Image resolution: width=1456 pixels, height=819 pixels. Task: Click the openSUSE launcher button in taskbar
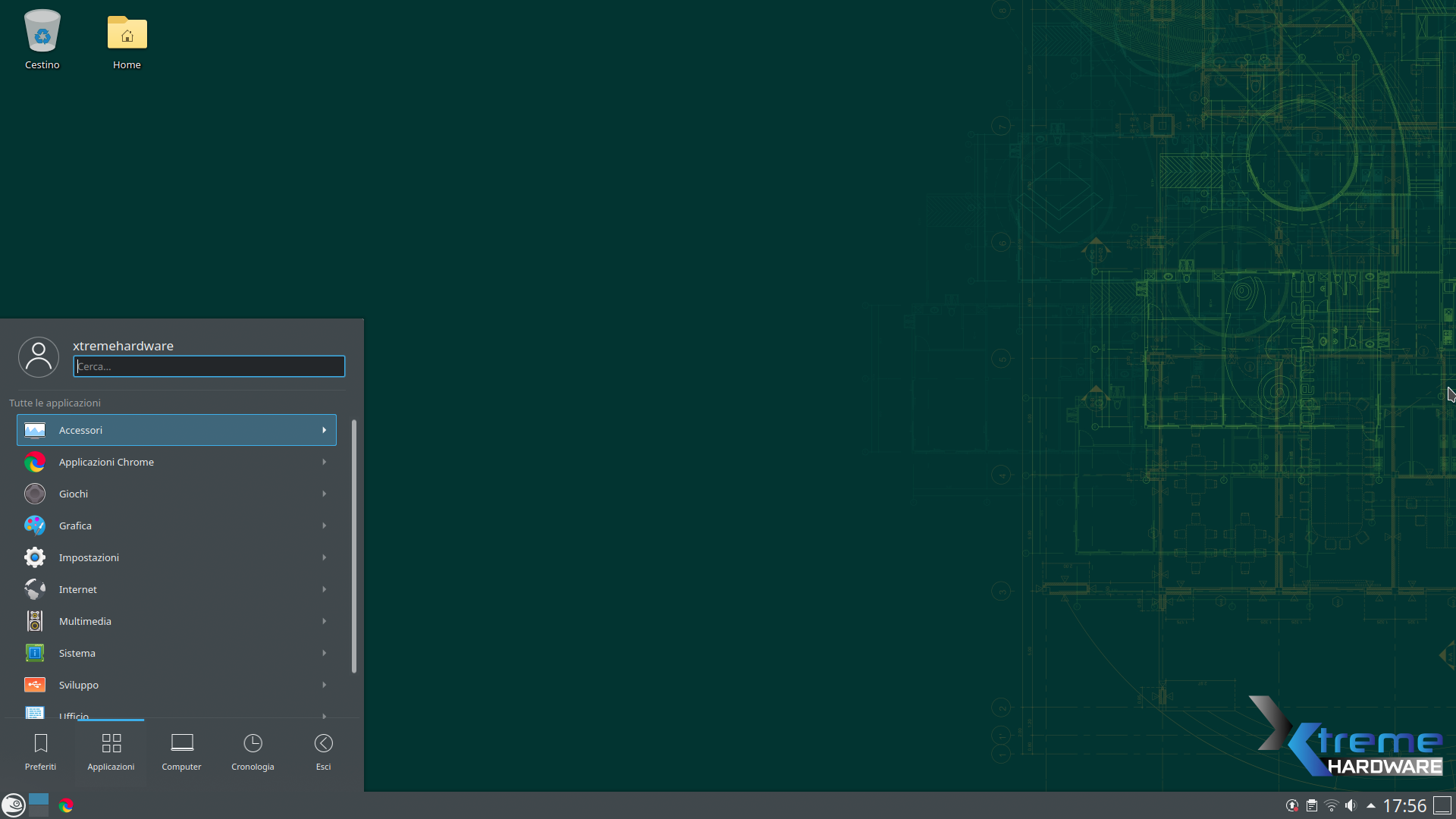(13, 805)
